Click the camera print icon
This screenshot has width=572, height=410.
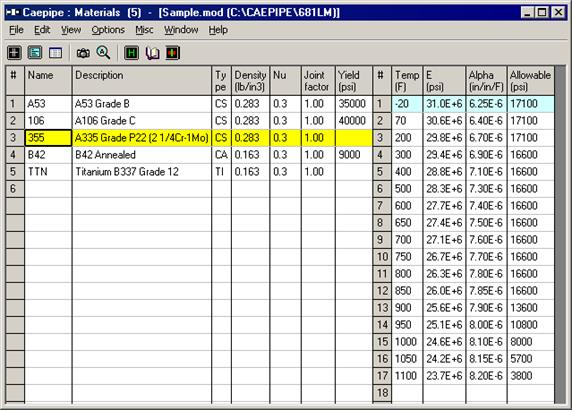(x=83, y=53)
